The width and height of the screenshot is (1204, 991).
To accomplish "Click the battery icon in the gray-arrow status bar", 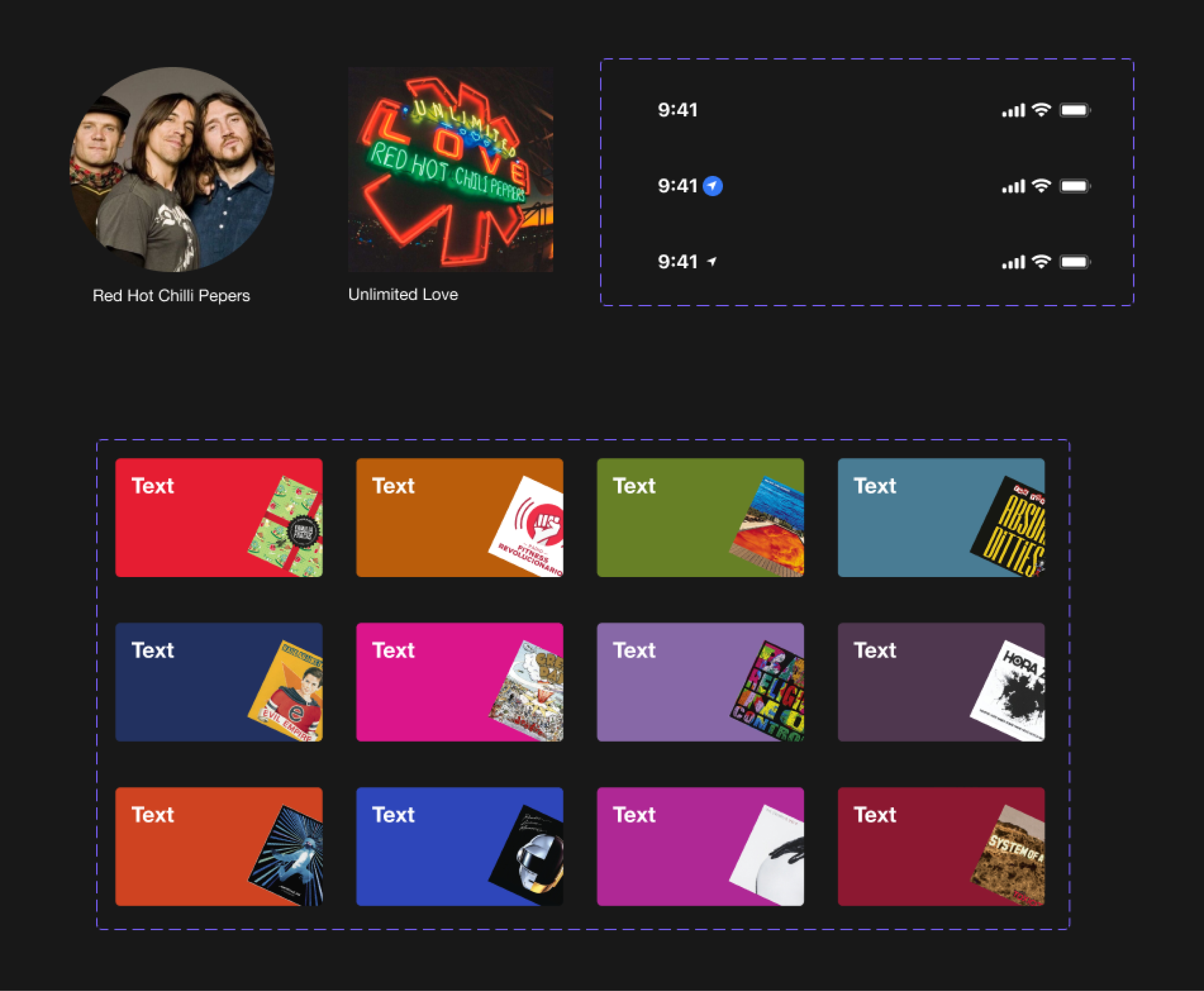I will [1075, 262].
